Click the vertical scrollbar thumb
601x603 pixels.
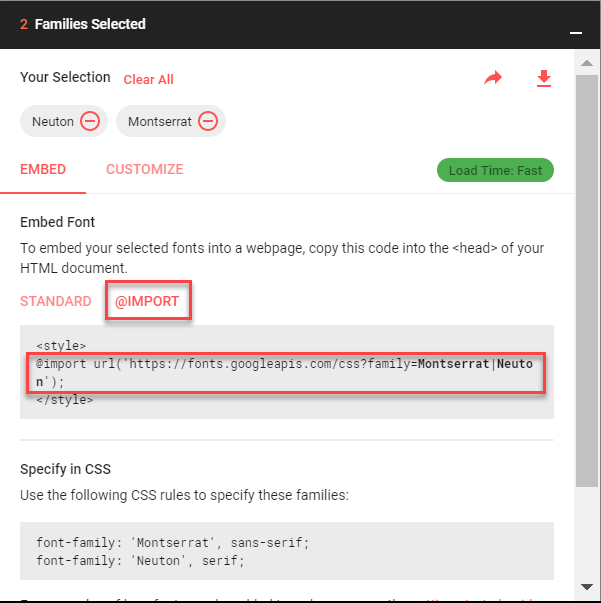coord(587,281)
